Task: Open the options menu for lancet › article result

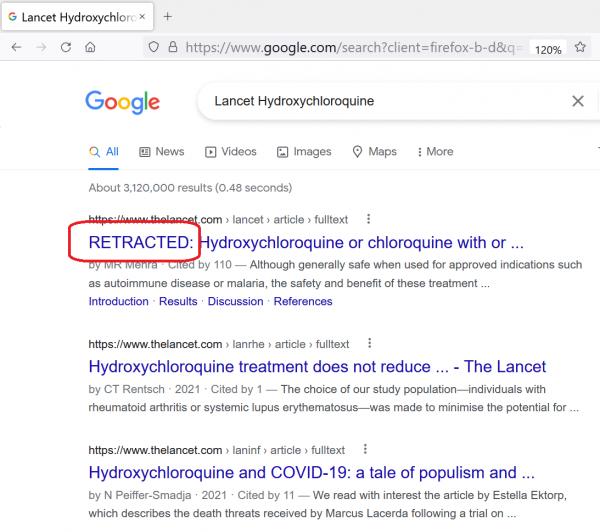Action: tap(368, 219)
